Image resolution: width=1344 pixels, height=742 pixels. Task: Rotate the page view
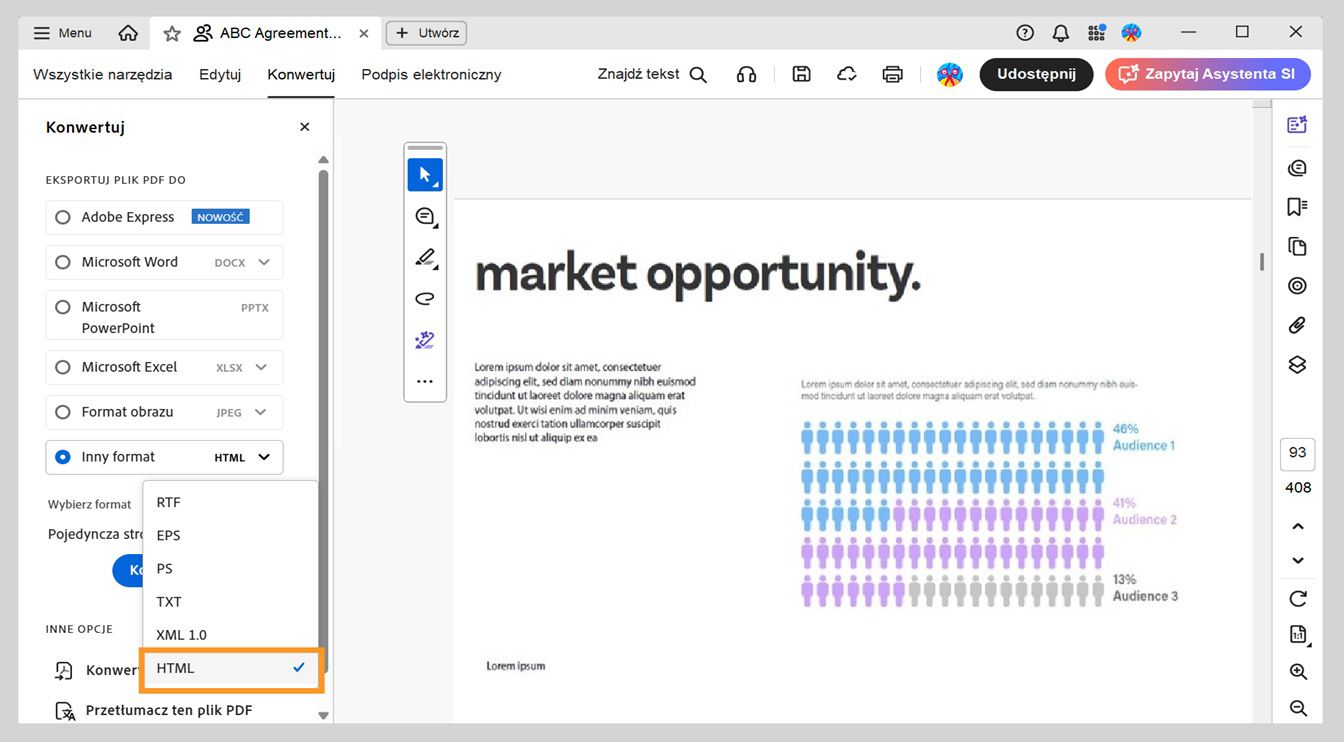pos(1298,599)
